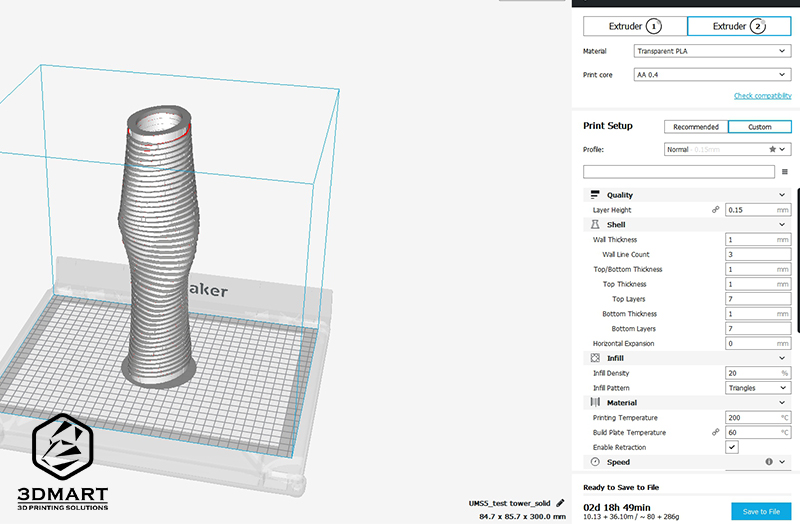Open the Check compatibility link
This screenshot has height=524, width=800.
click(x=762, y=96)
